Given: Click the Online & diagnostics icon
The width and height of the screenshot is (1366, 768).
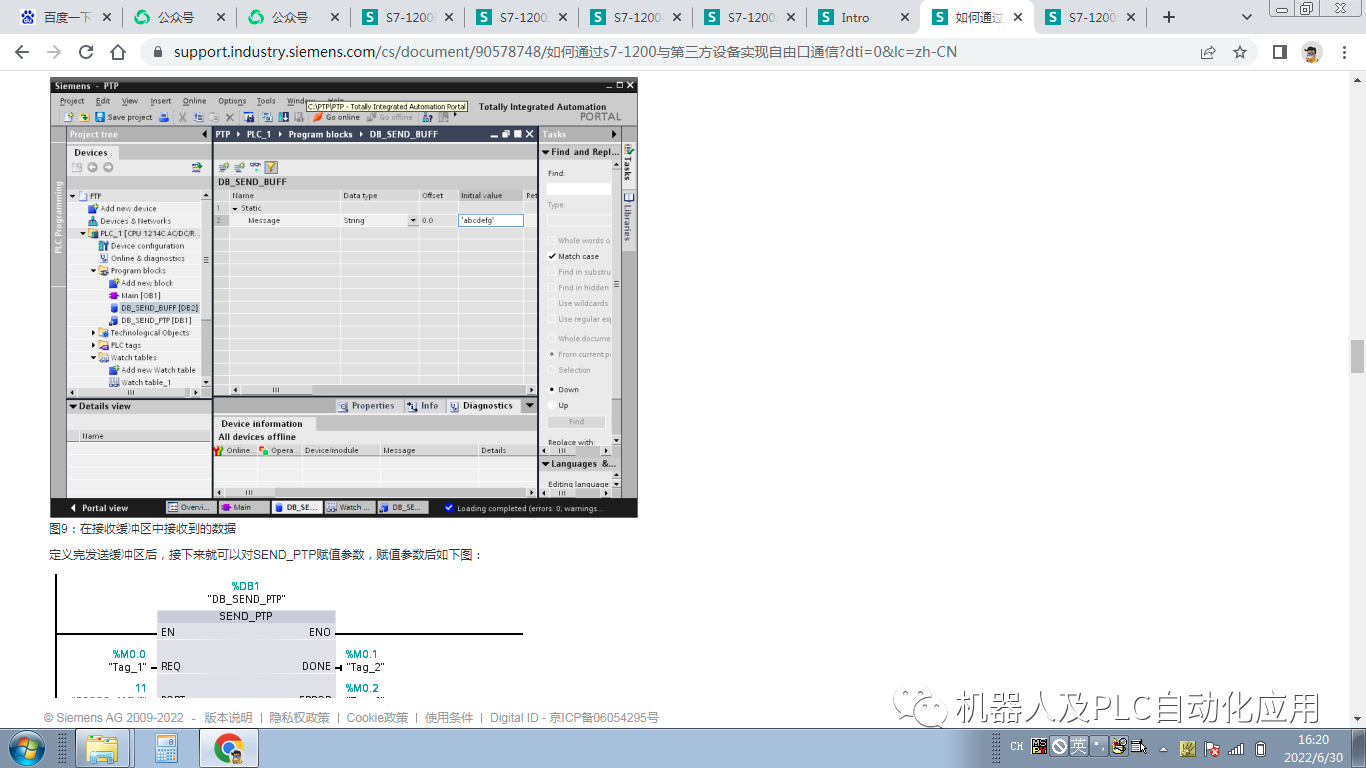Looking at the screenshot, I should coord(103,258).
